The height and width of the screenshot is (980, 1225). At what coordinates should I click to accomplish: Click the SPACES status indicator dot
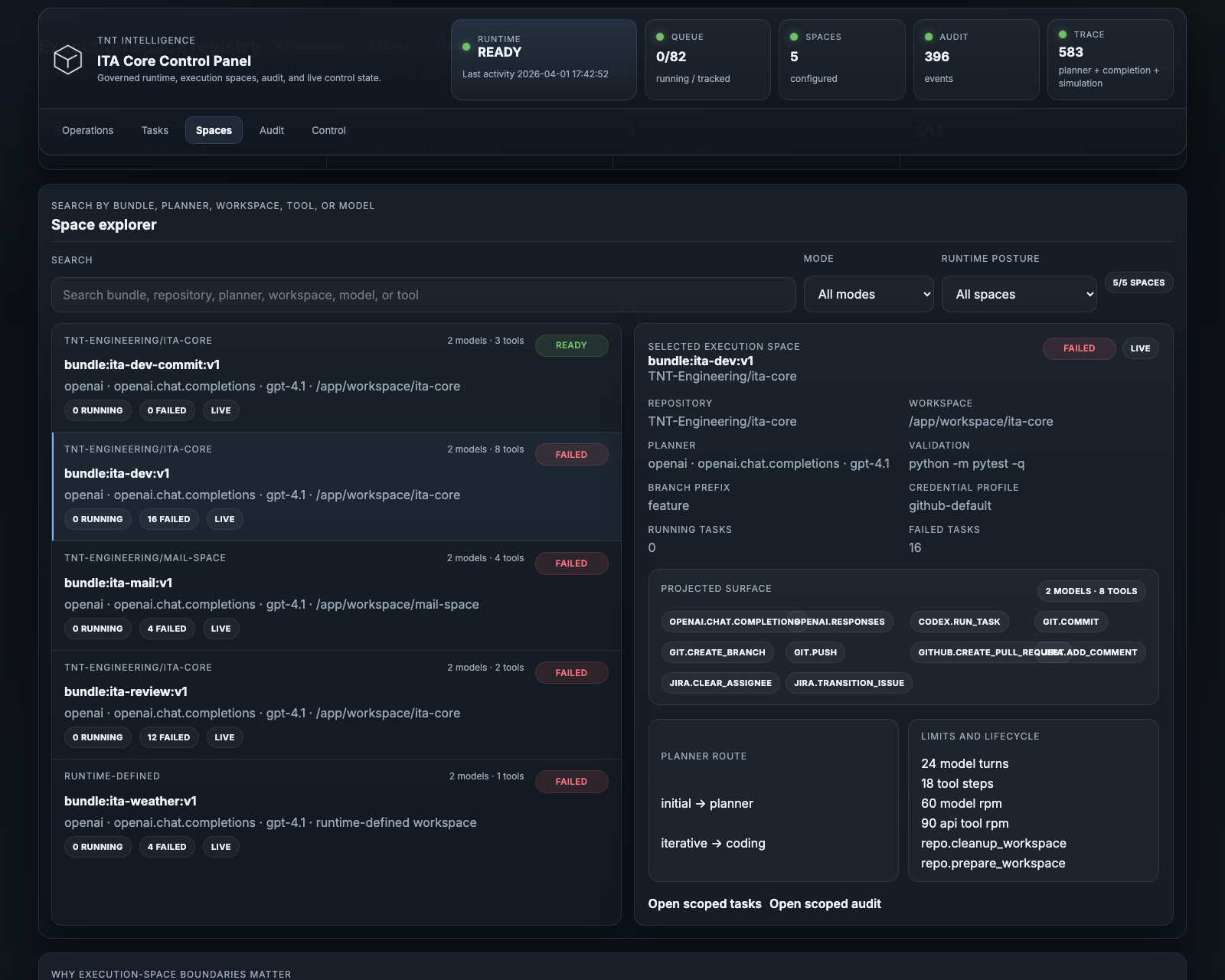coord(794,36)
